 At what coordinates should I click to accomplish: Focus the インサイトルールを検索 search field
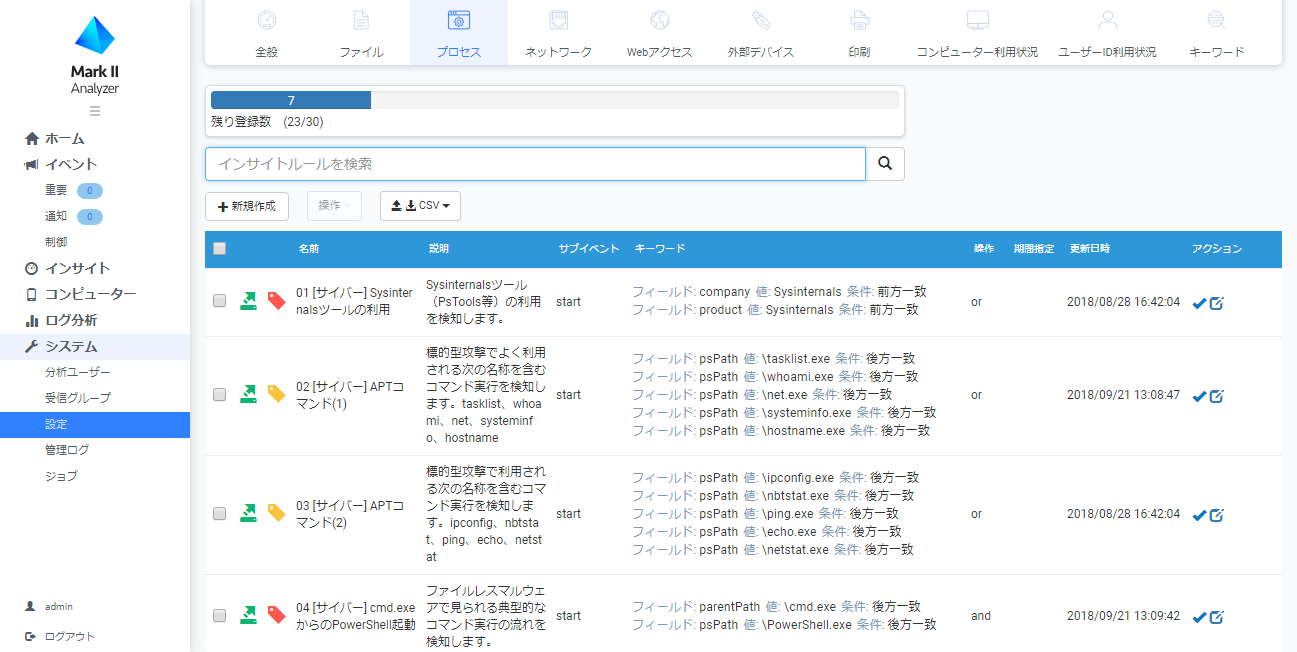point(535,164)
